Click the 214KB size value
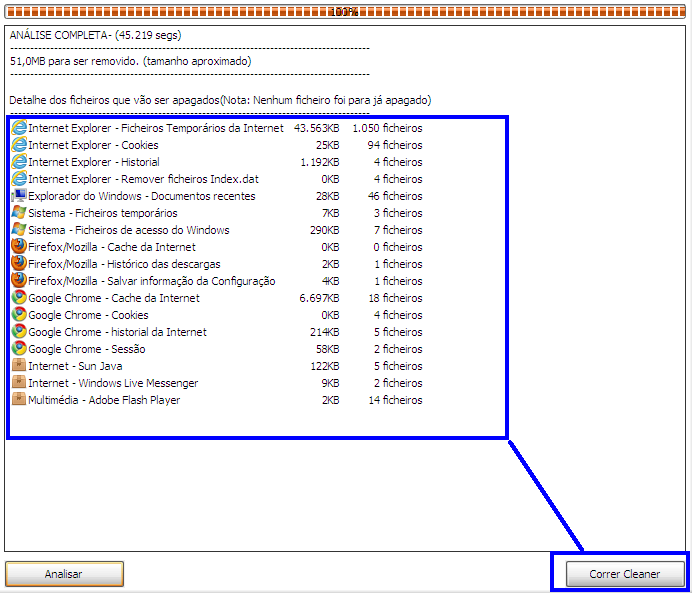The image size is (692, 593). tap(324, 332)
